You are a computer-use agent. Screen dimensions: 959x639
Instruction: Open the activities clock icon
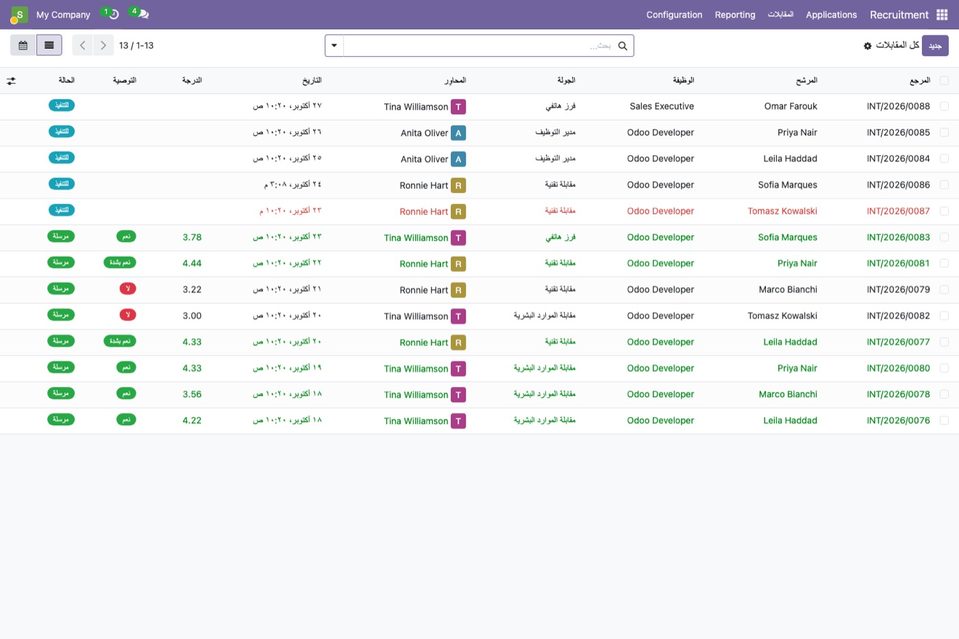[x=111, y=14]
